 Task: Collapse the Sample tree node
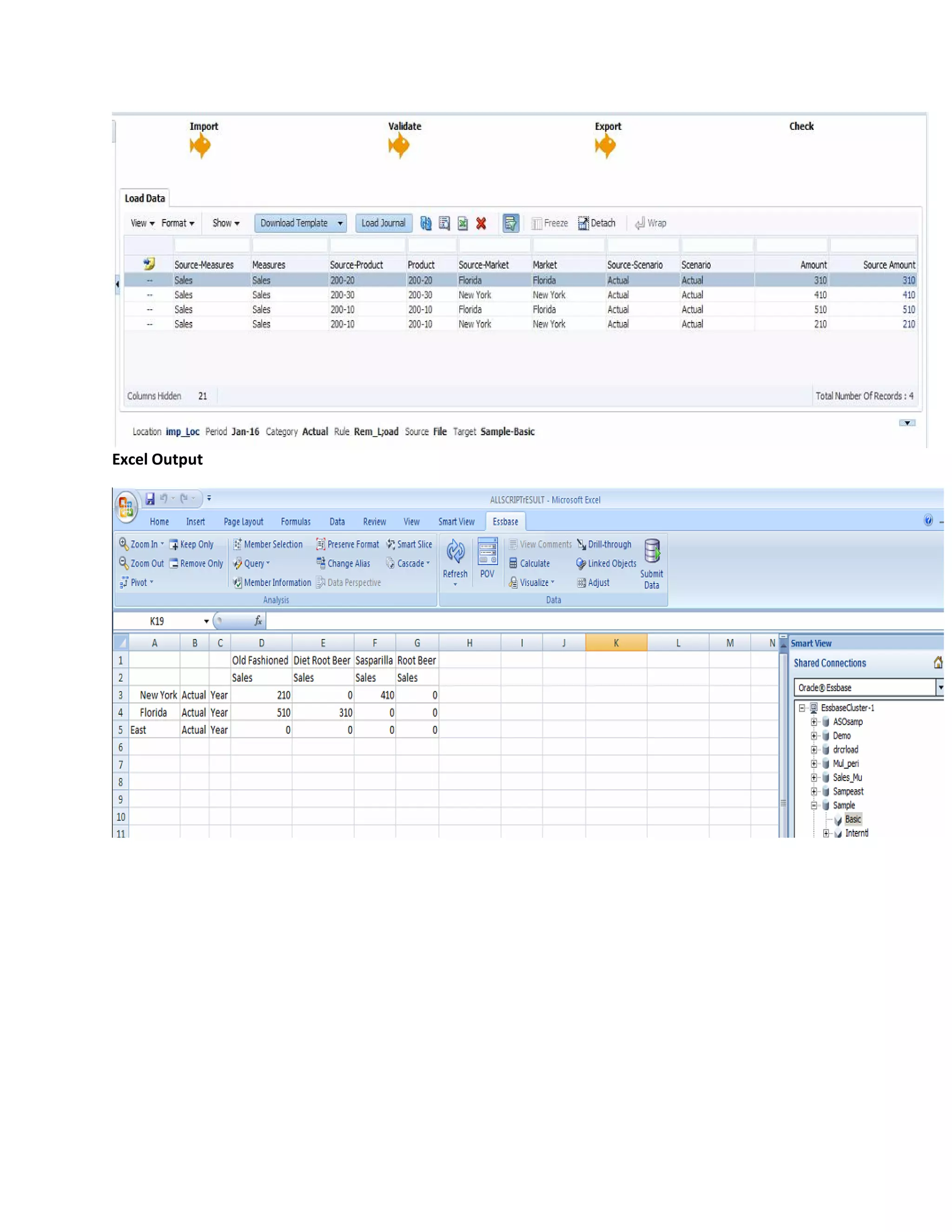(814, 806)
